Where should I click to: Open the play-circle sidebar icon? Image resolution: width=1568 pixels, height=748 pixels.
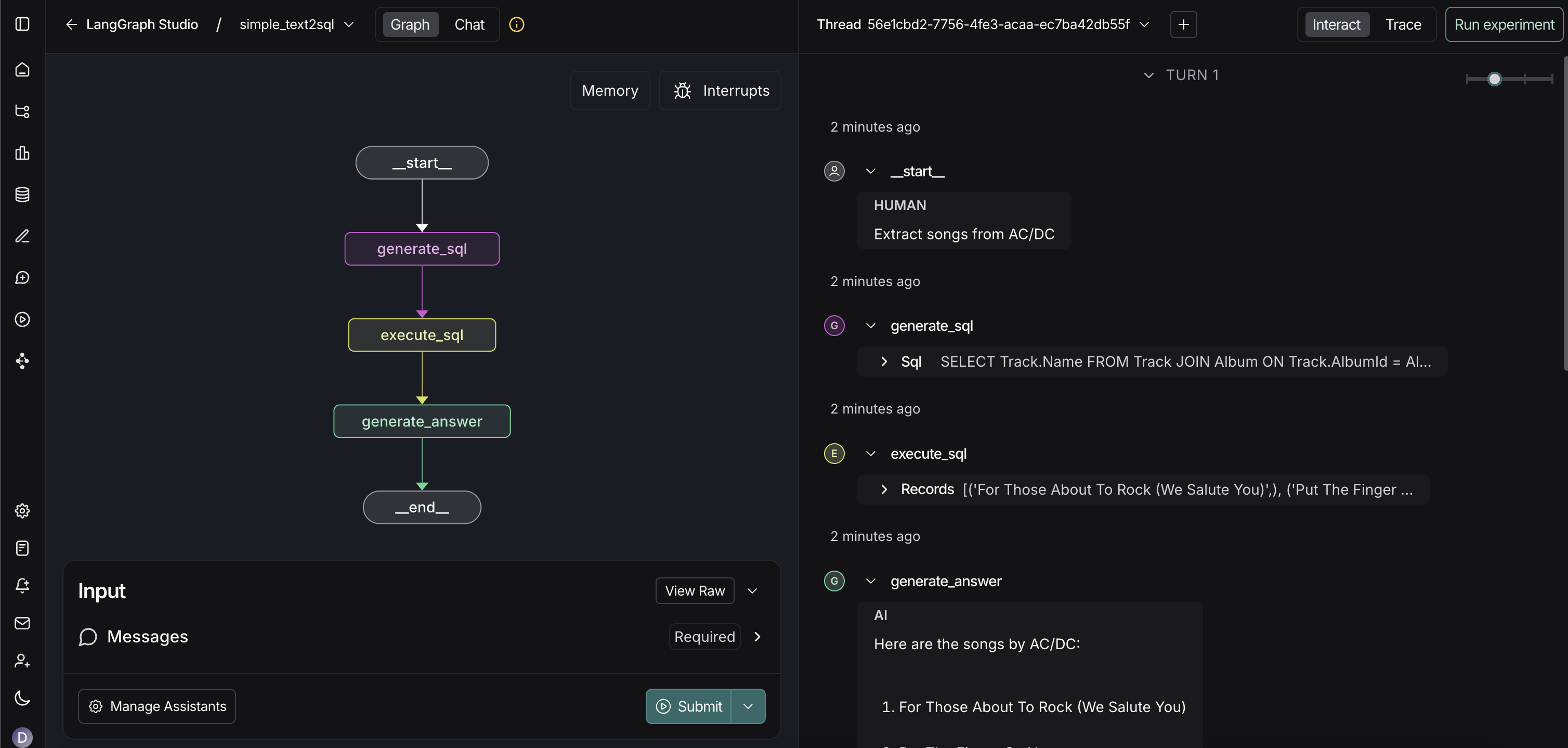[22, 319]
